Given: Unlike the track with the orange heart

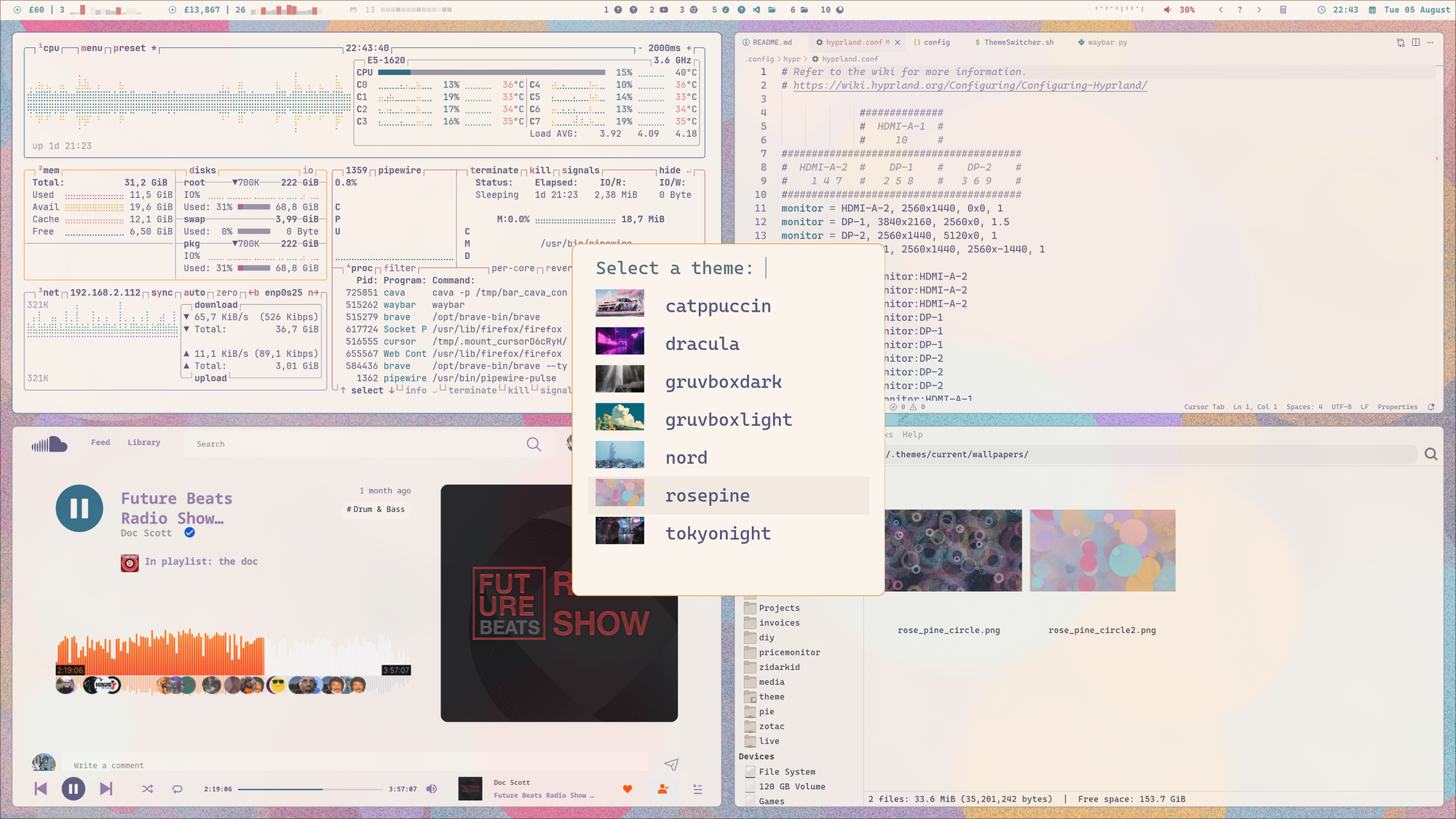Looking at the screenshot, I should (x=628, y=789).
